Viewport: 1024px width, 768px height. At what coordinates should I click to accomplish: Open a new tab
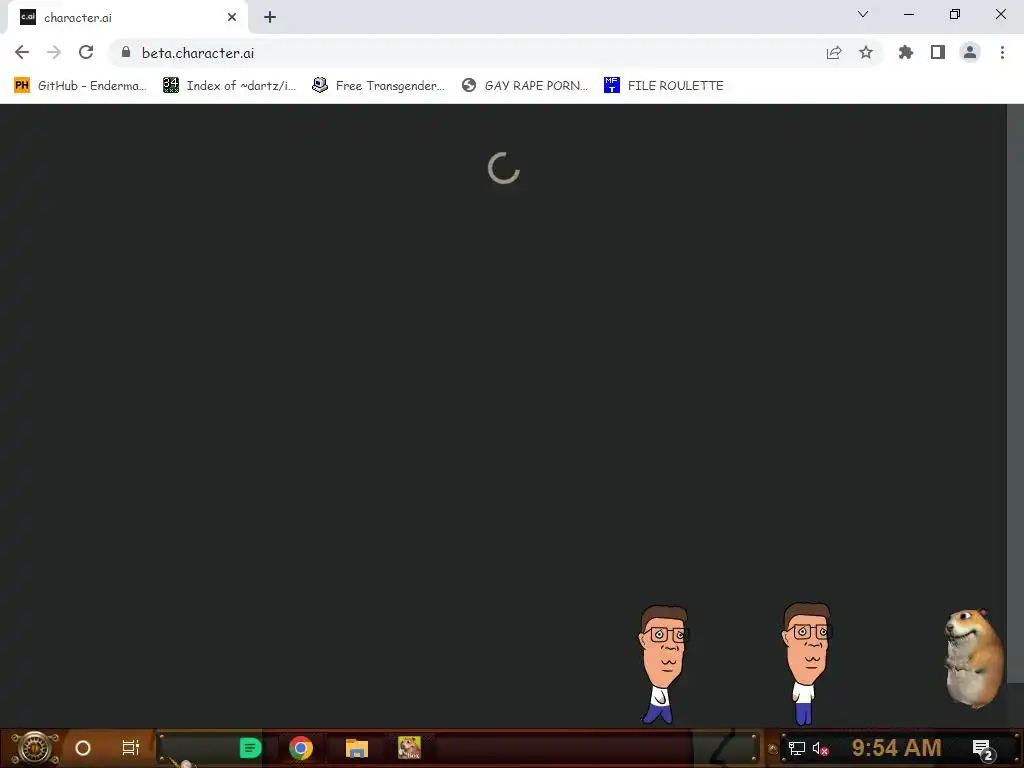coord(270,18)
